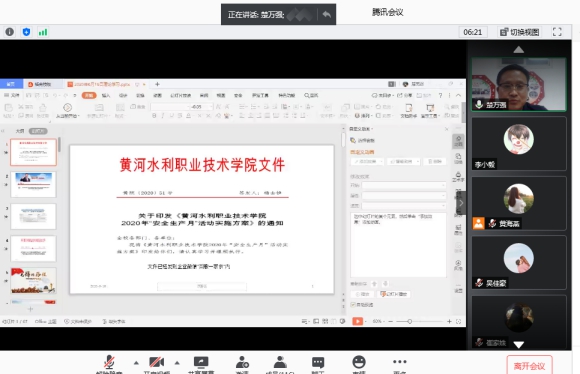Expand audio options arrow beside microphone
The width and height of the screenshot is (580, 374).
coord(136,363)
